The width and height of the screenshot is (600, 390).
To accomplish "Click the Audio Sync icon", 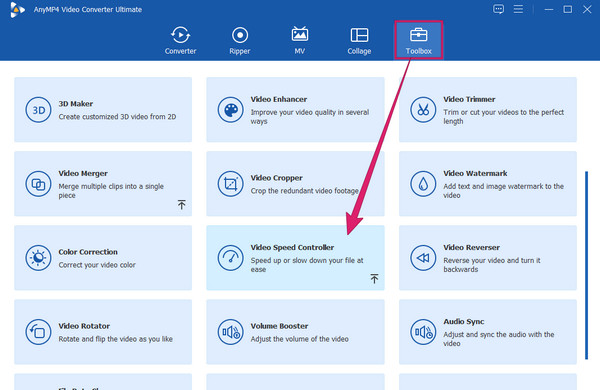I will (x=423, y=332).
